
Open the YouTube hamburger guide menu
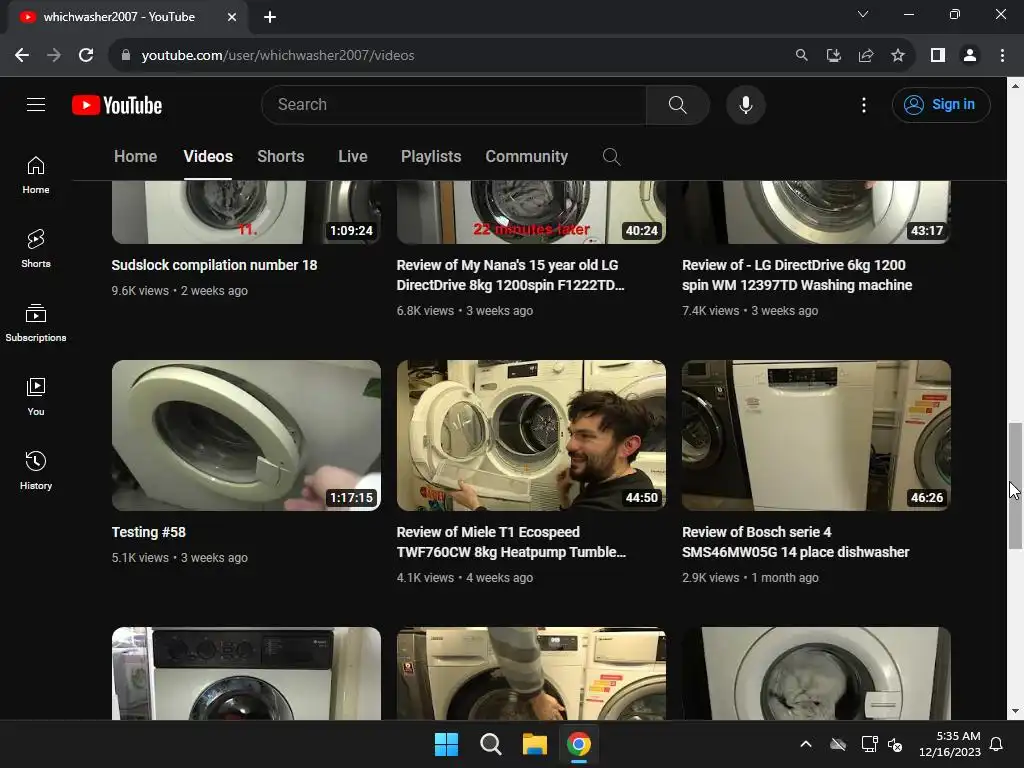[x=36, y=104]
